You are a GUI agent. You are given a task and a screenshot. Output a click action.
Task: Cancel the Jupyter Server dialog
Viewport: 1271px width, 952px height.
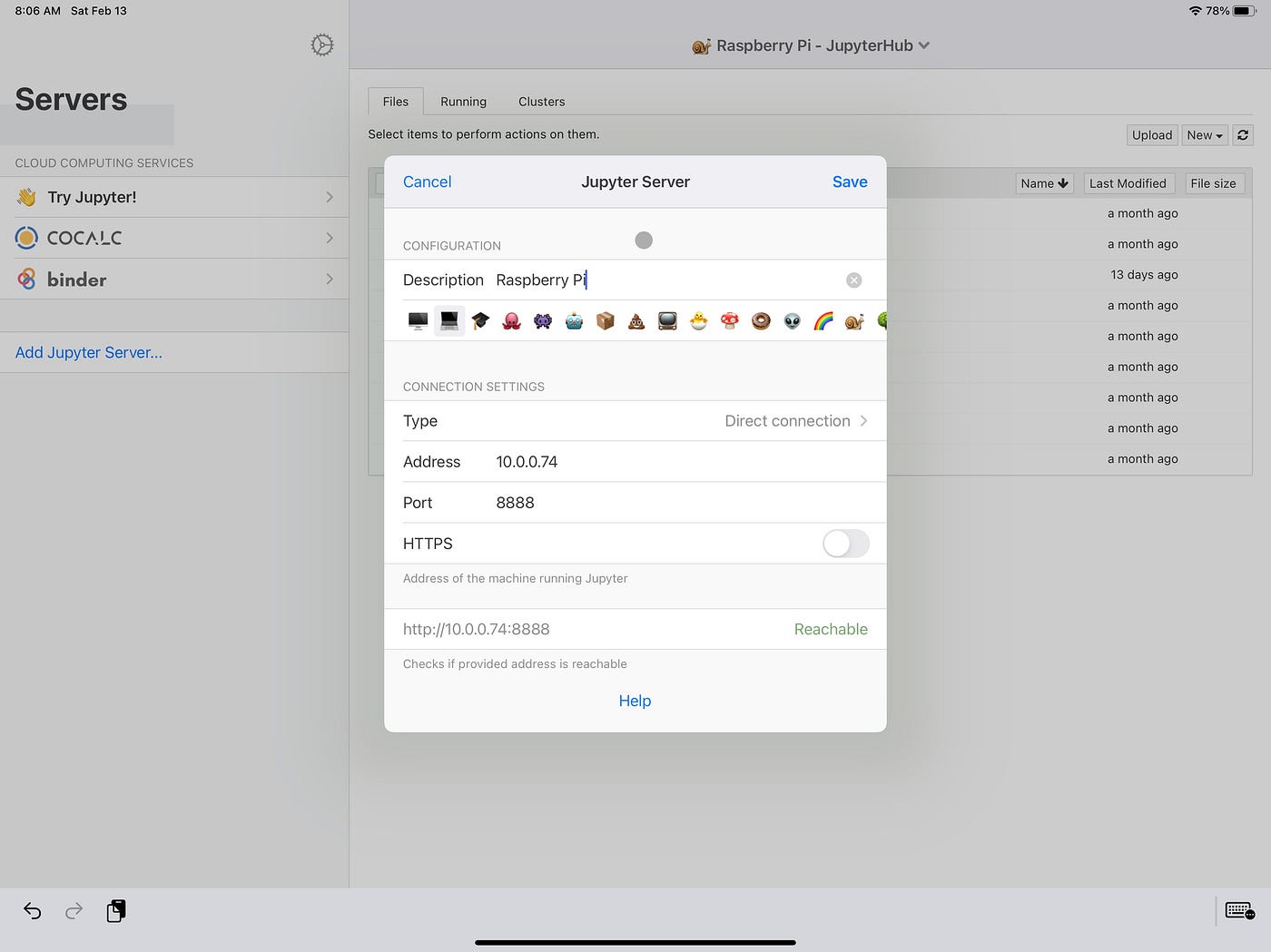coord(427,182)
